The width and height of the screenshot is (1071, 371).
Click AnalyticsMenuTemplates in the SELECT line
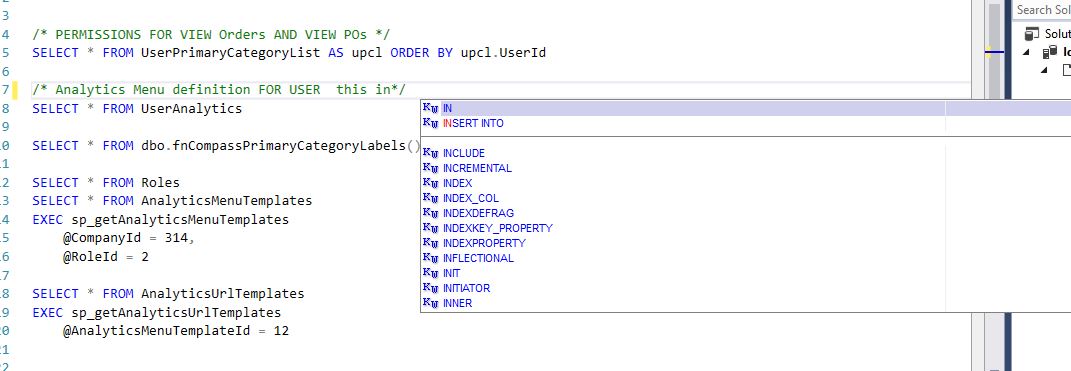pos(227,201)
